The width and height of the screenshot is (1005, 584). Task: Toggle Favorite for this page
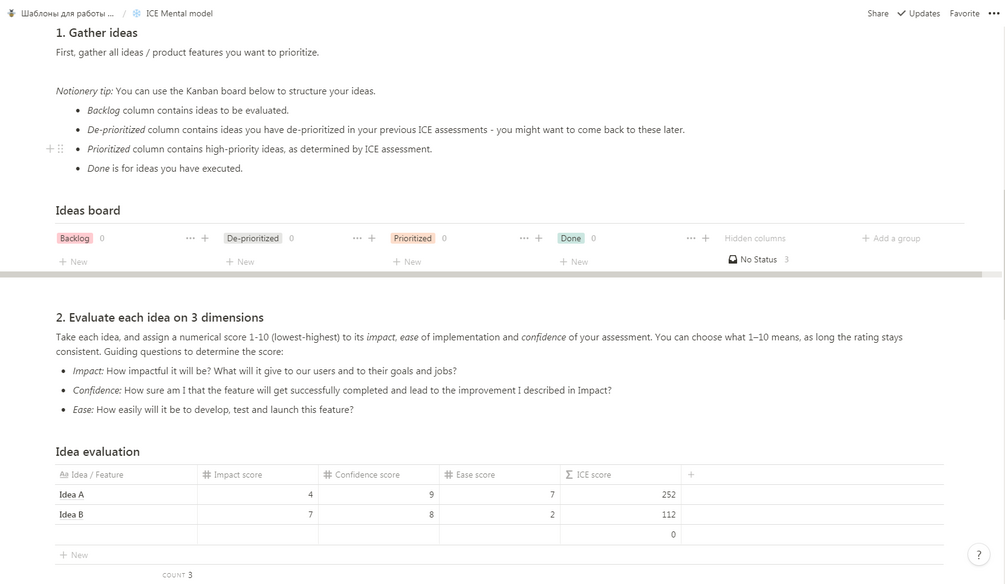pyautogui.click(x=964, y=14)
